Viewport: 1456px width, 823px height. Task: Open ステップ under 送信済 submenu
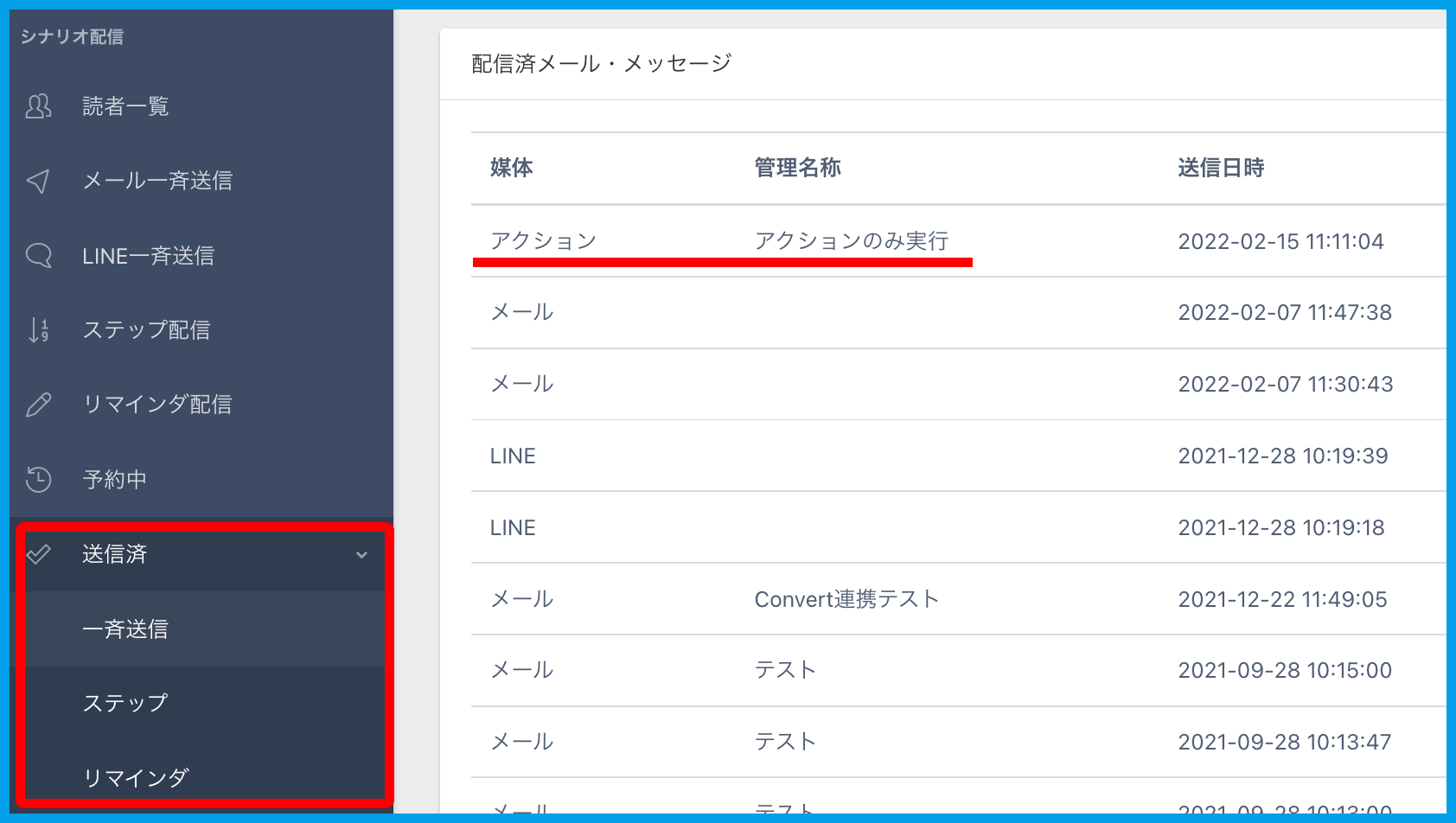(x=125, y=703)
